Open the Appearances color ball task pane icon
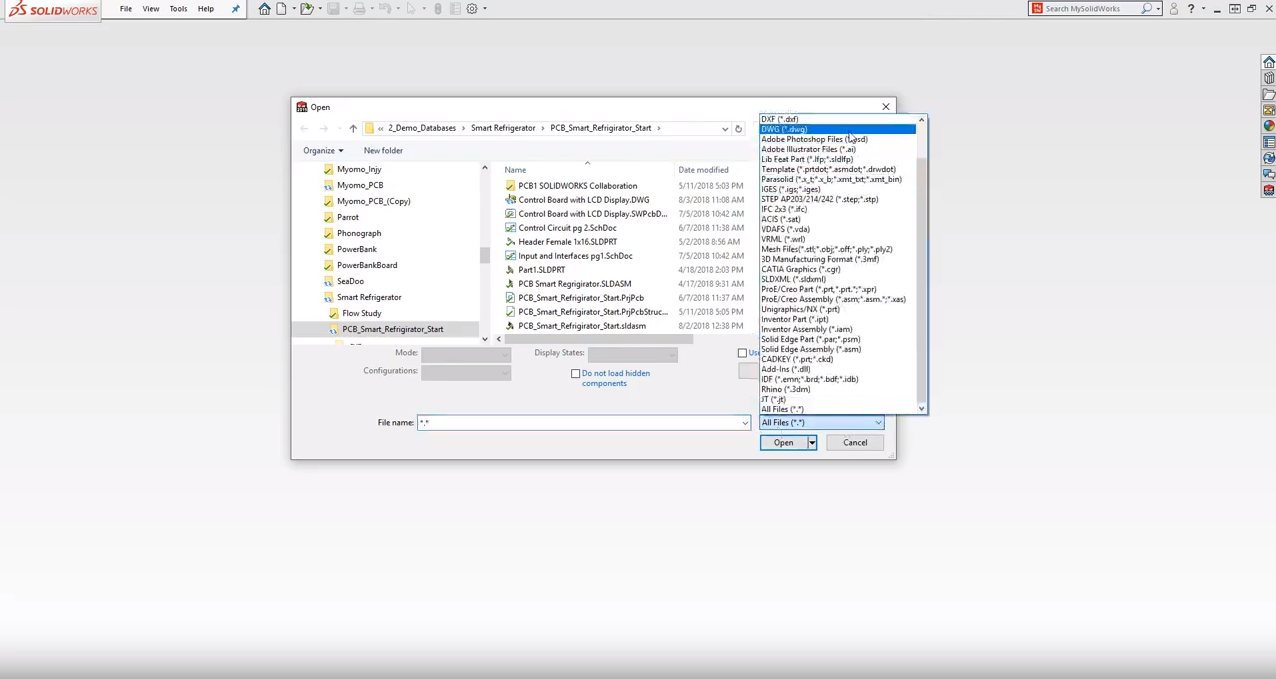Screen dimensions: 1276x679 pyautogui.click(x=1268, y=126)
